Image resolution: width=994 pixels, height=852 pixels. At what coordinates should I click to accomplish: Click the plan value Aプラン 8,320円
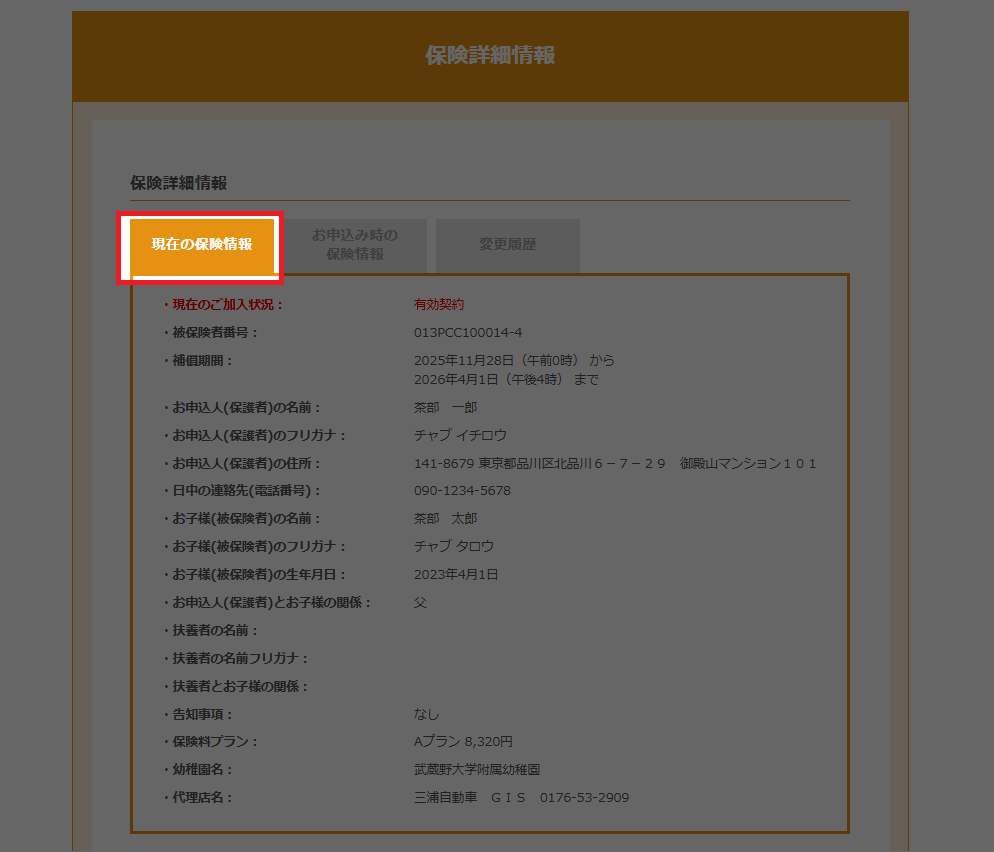463,742
